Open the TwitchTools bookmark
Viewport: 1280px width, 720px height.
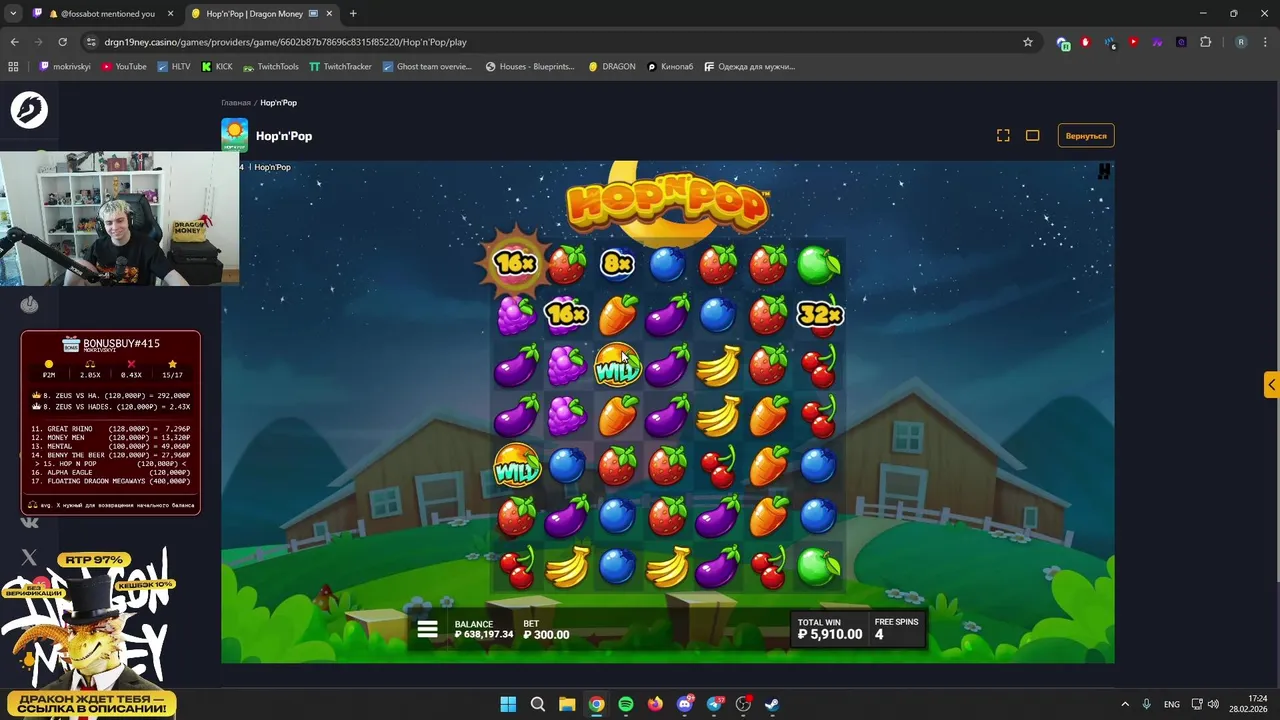[271, 66]
